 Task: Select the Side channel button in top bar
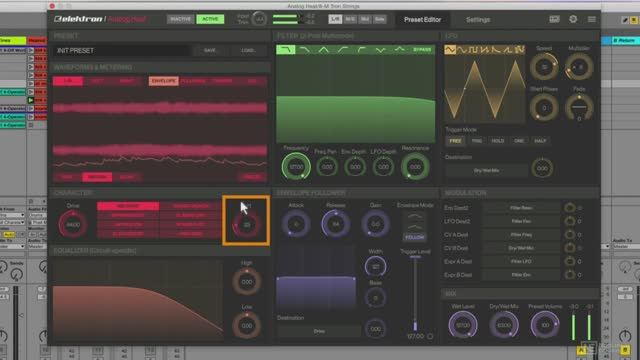(x=380, y=19)
